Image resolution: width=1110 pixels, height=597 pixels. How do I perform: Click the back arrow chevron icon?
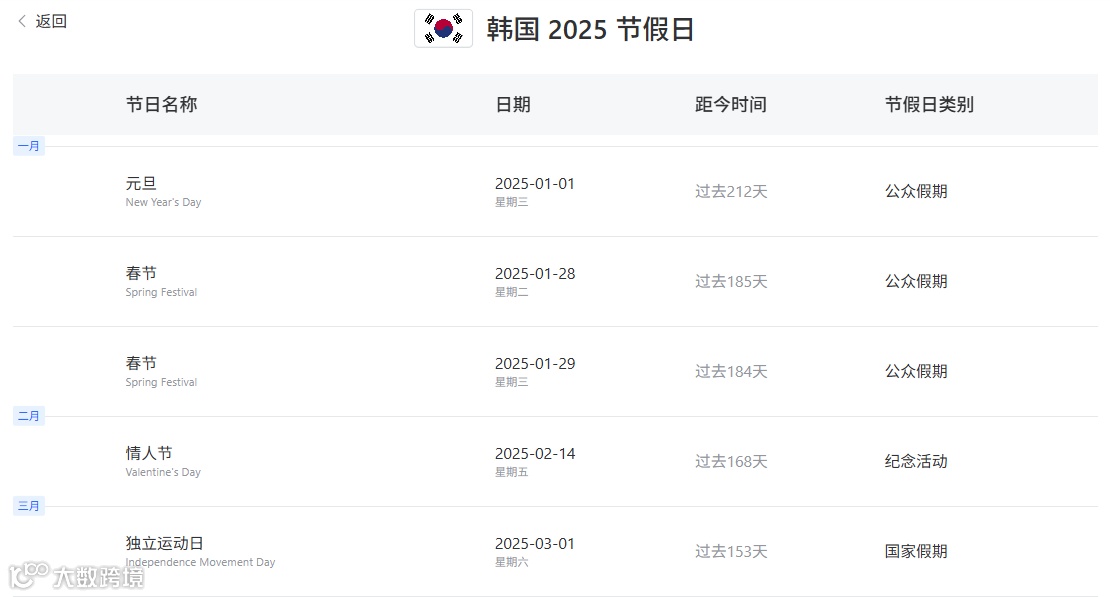22,21
